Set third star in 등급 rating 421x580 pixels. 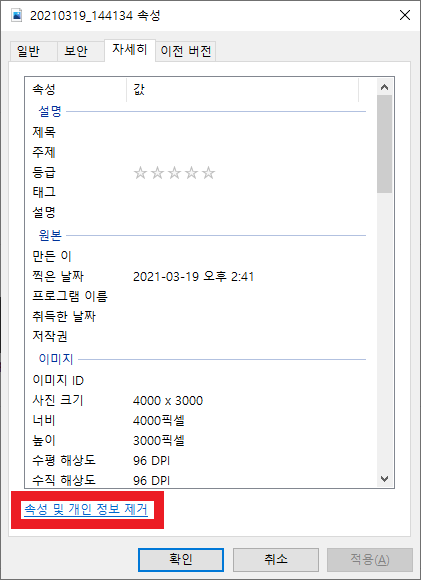pos(174,173)
